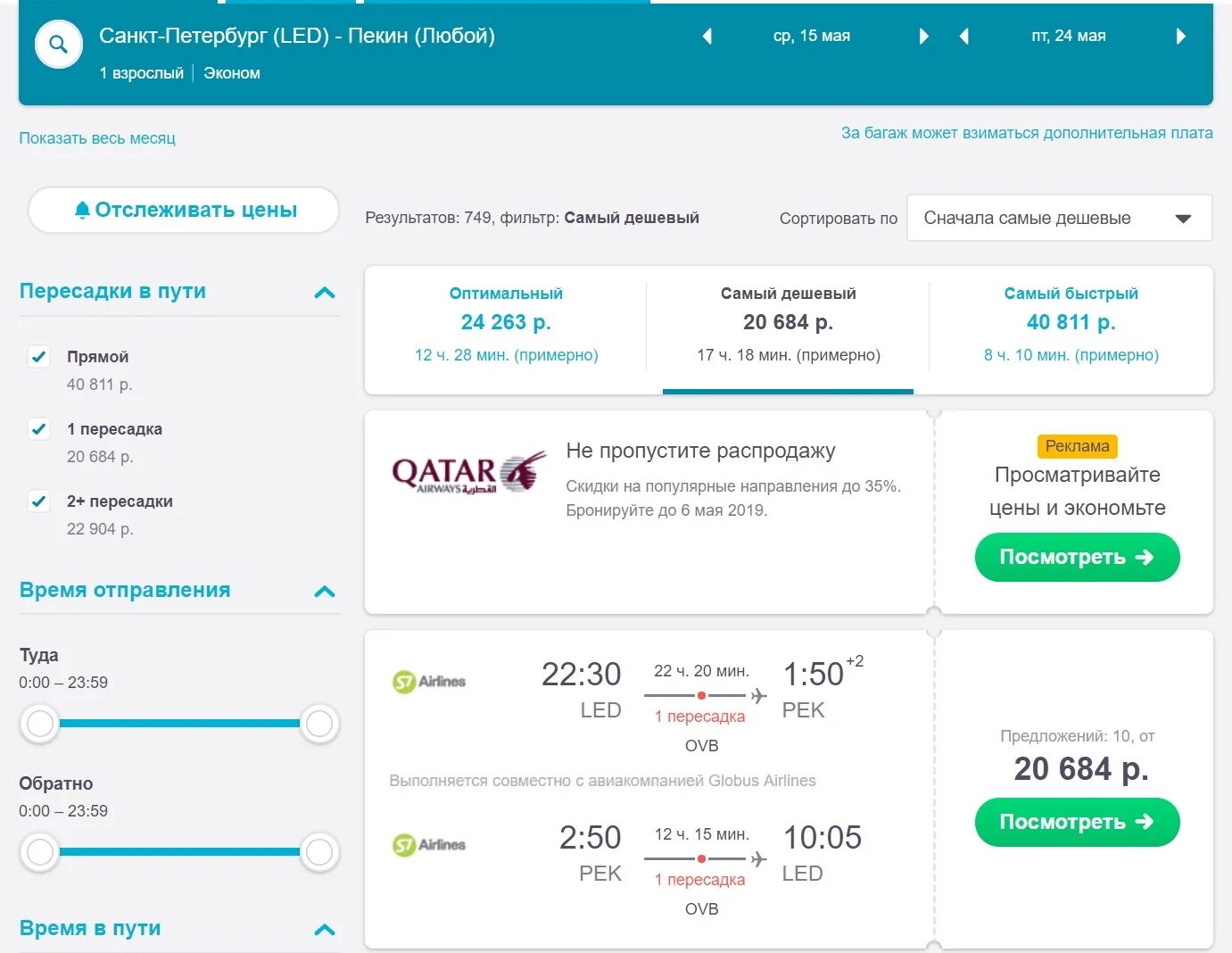Image resolution: width=1232 pixels, height=953 pixels.
Task: Click the sort dropdown arrow
Action: tap(1184, 219)
